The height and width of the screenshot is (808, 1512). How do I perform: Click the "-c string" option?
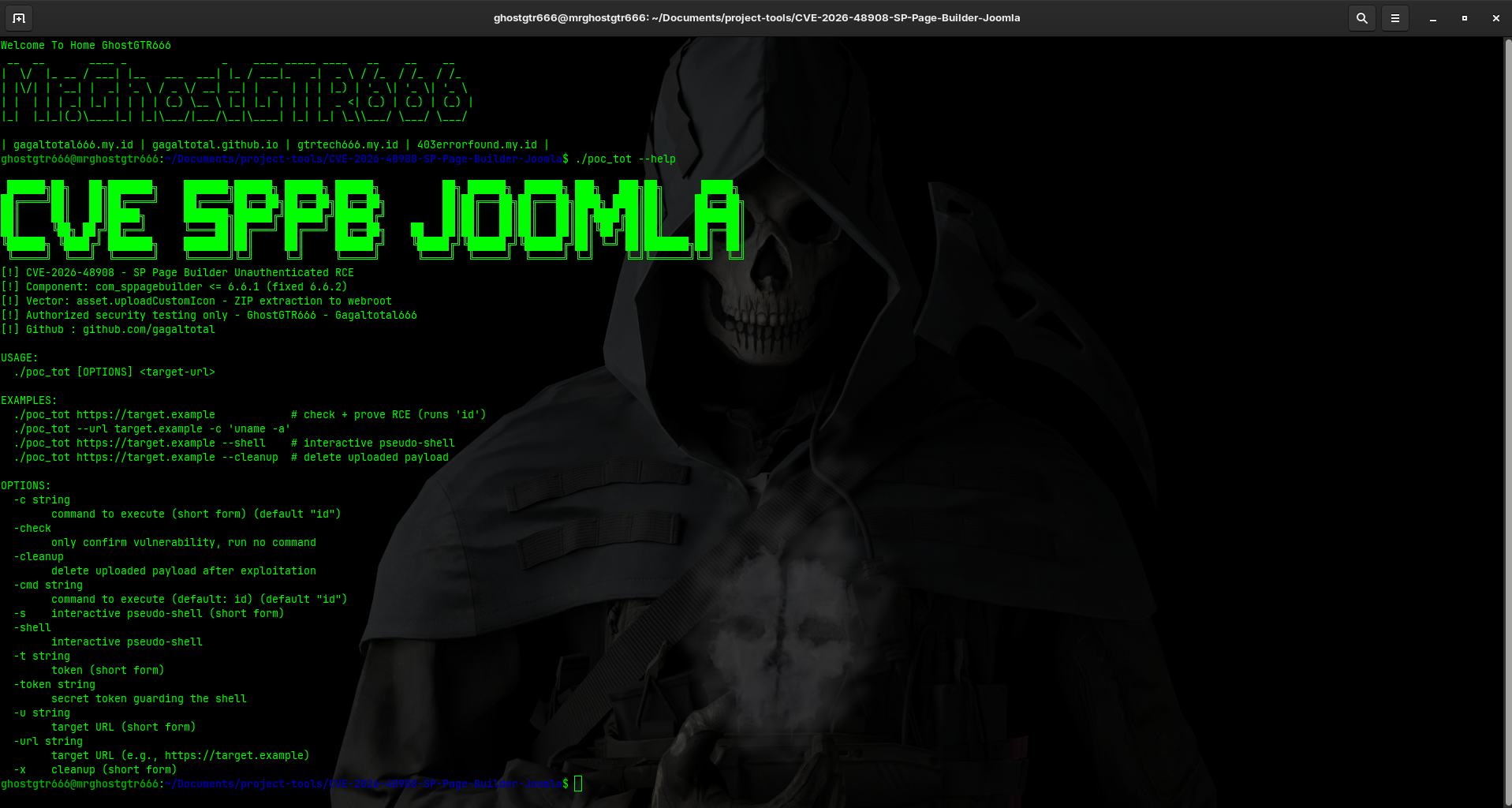pos(42,499)
